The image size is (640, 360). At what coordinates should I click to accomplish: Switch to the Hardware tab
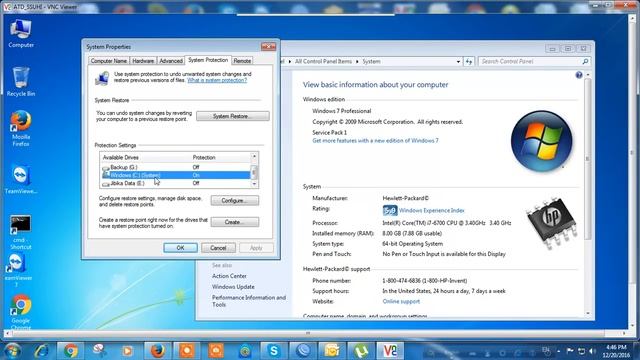tap(143, 61)
